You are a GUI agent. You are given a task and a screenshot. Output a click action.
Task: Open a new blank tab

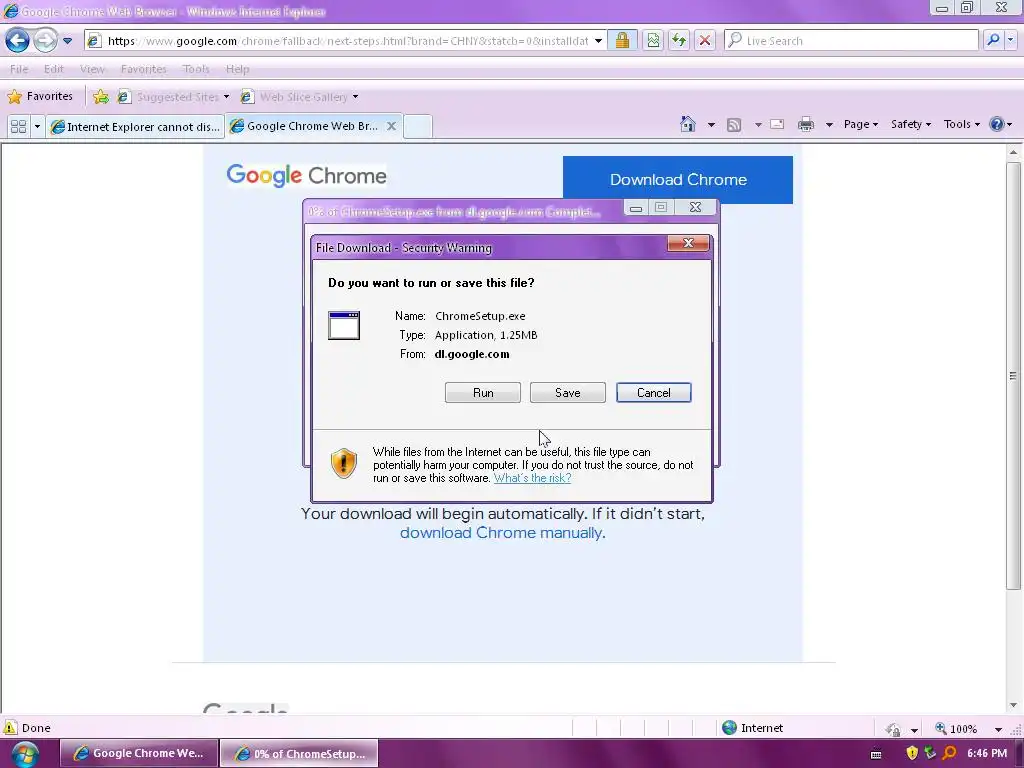[417, 126]
